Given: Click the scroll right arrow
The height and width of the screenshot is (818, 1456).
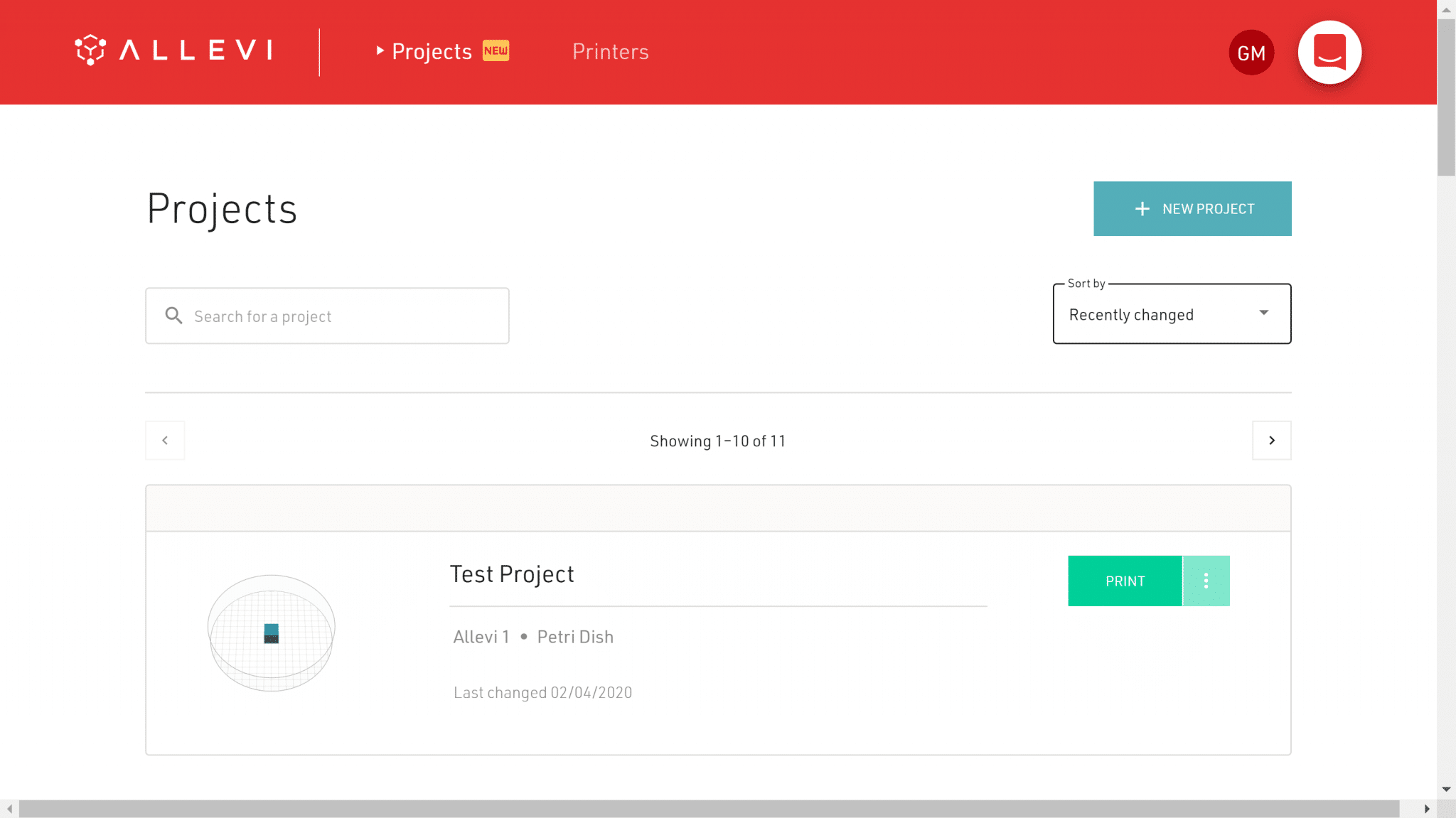Looking at the screenshot, I should (x=1426, y=809).
